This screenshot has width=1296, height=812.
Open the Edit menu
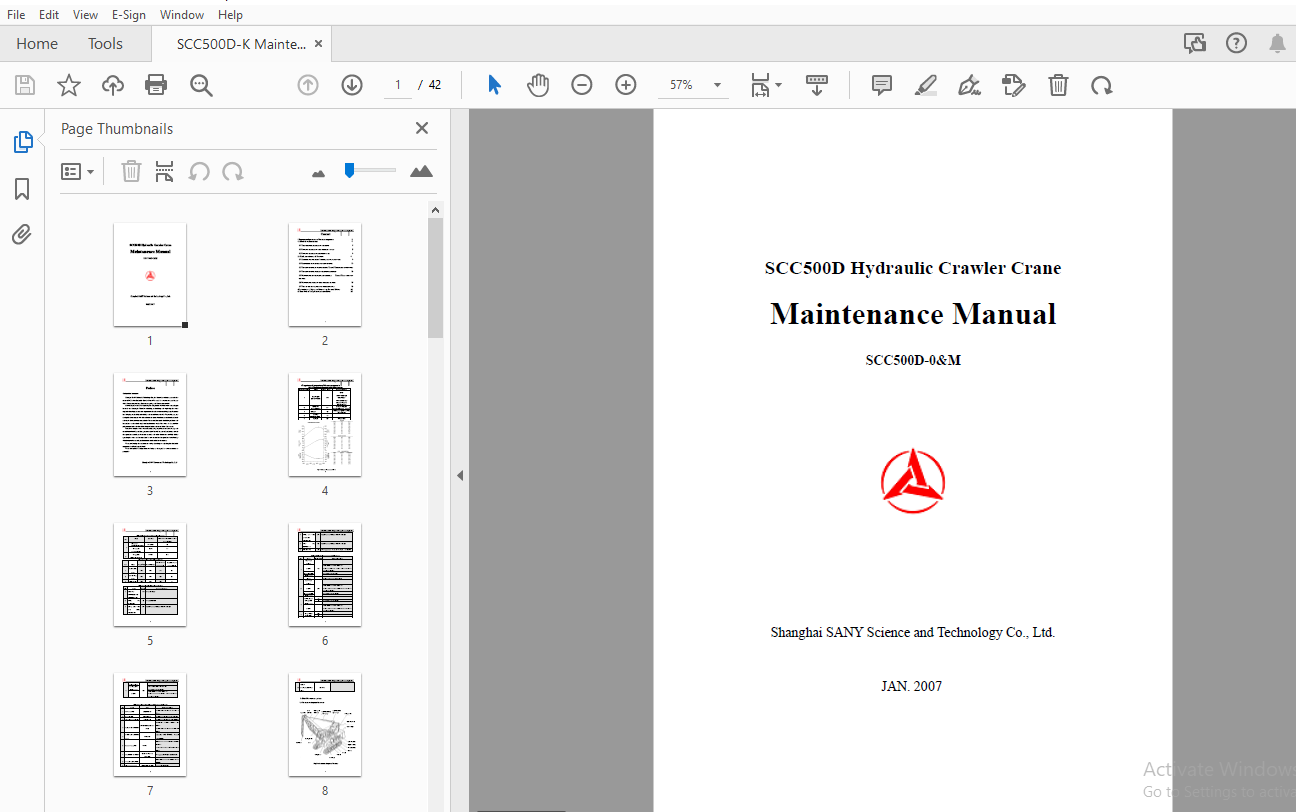[x=49, y=14]
